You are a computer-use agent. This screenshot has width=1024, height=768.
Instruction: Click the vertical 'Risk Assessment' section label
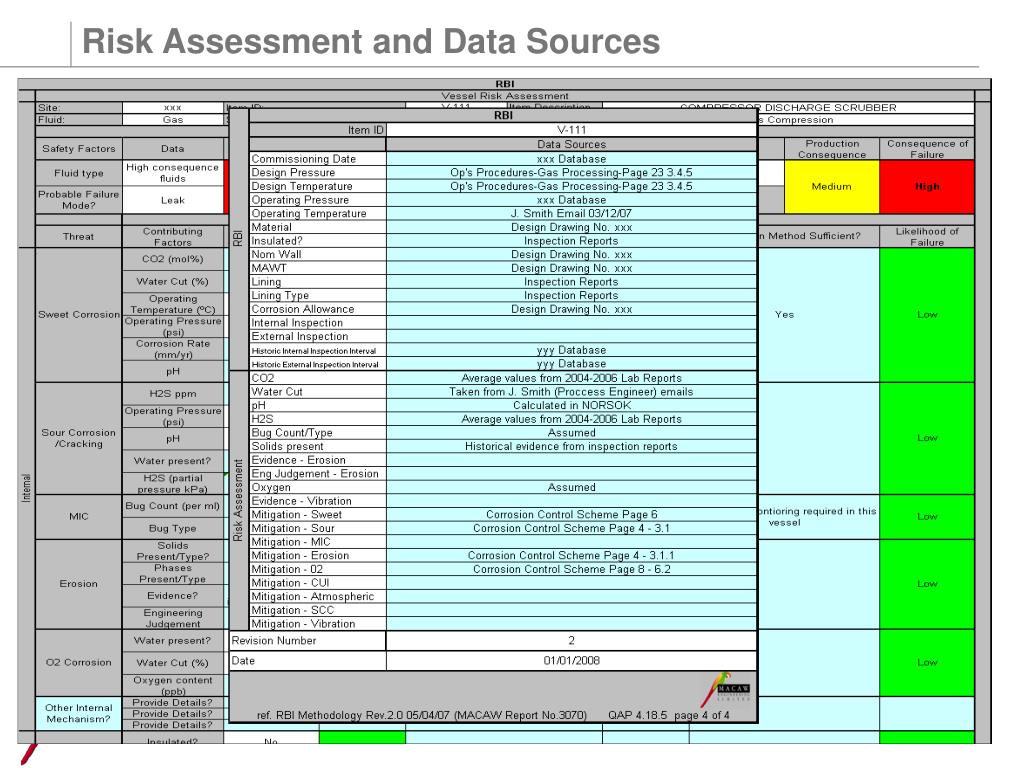coord(238,501)
